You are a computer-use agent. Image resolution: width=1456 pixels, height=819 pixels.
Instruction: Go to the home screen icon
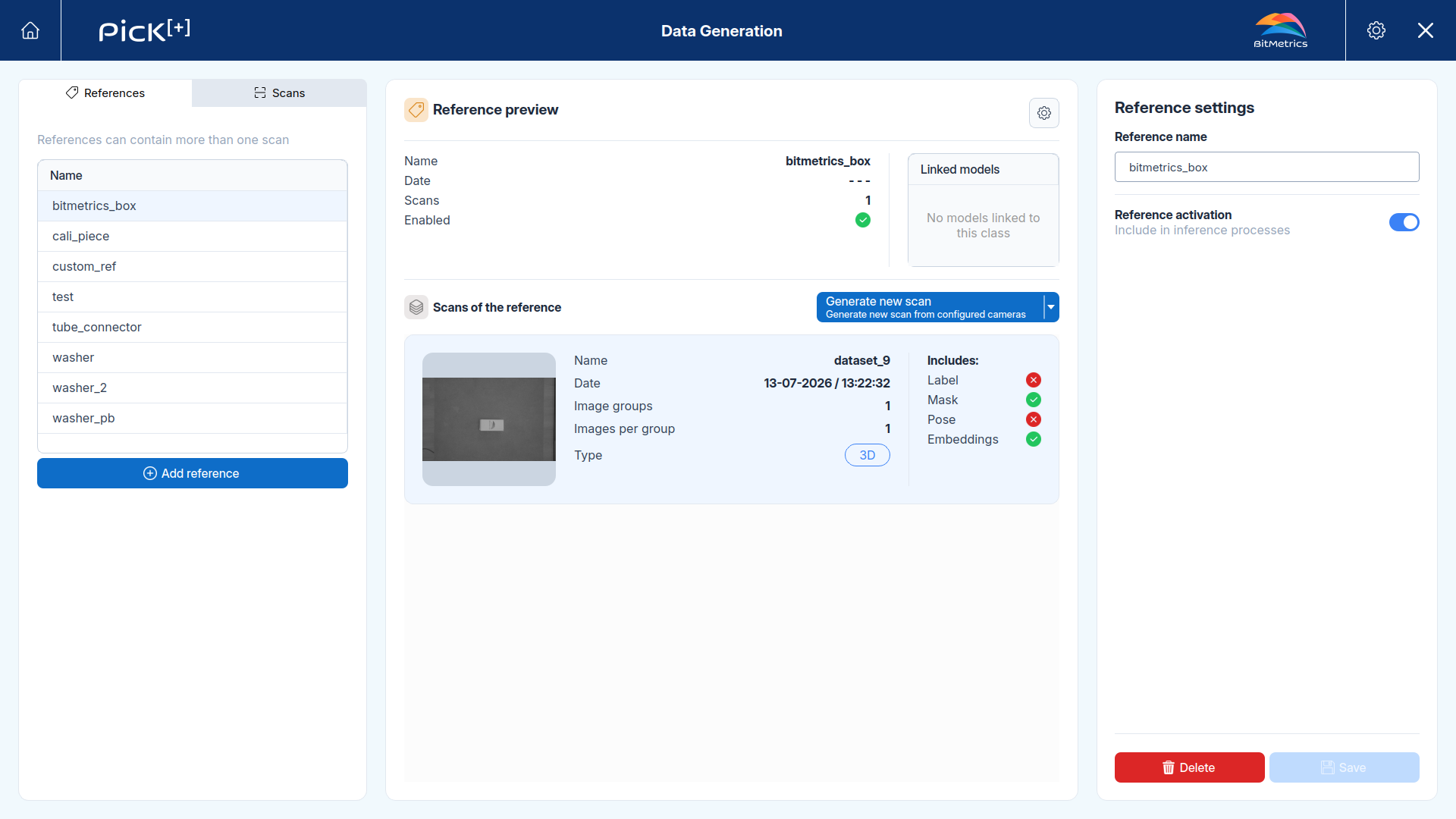point(30,30)
